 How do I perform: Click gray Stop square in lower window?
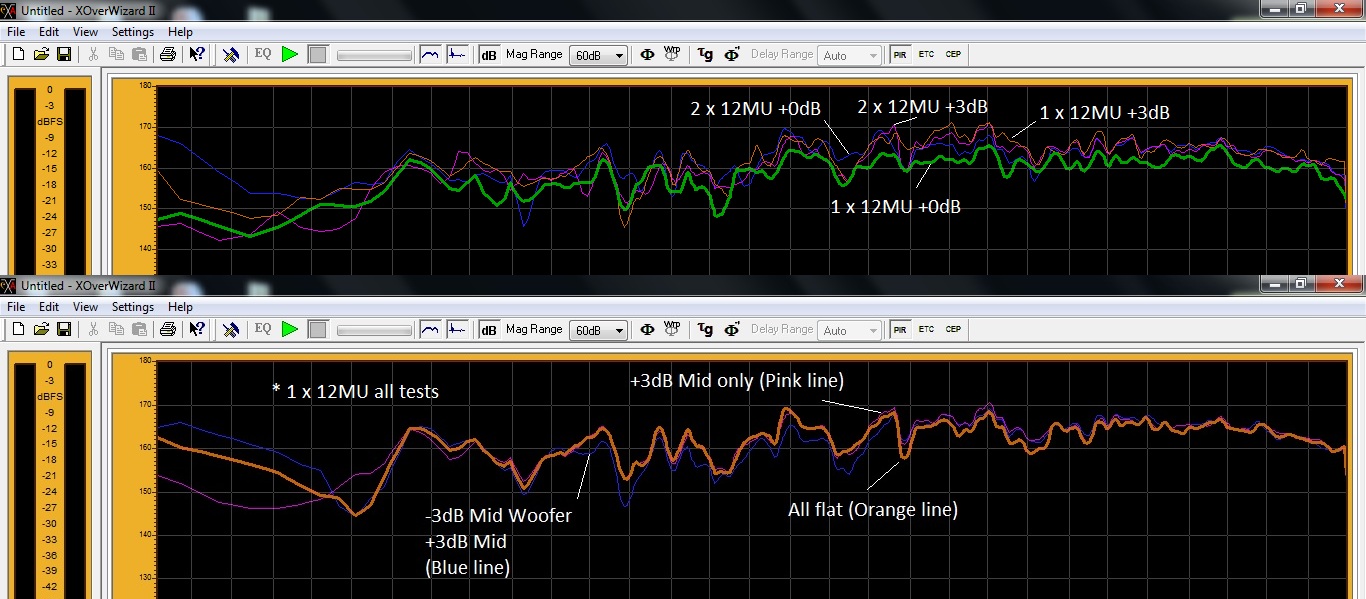(x=317, y=329)
